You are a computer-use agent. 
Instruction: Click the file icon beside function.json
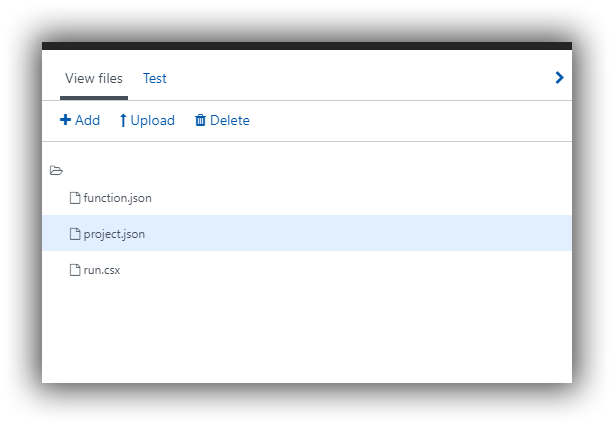pos(75,198)
